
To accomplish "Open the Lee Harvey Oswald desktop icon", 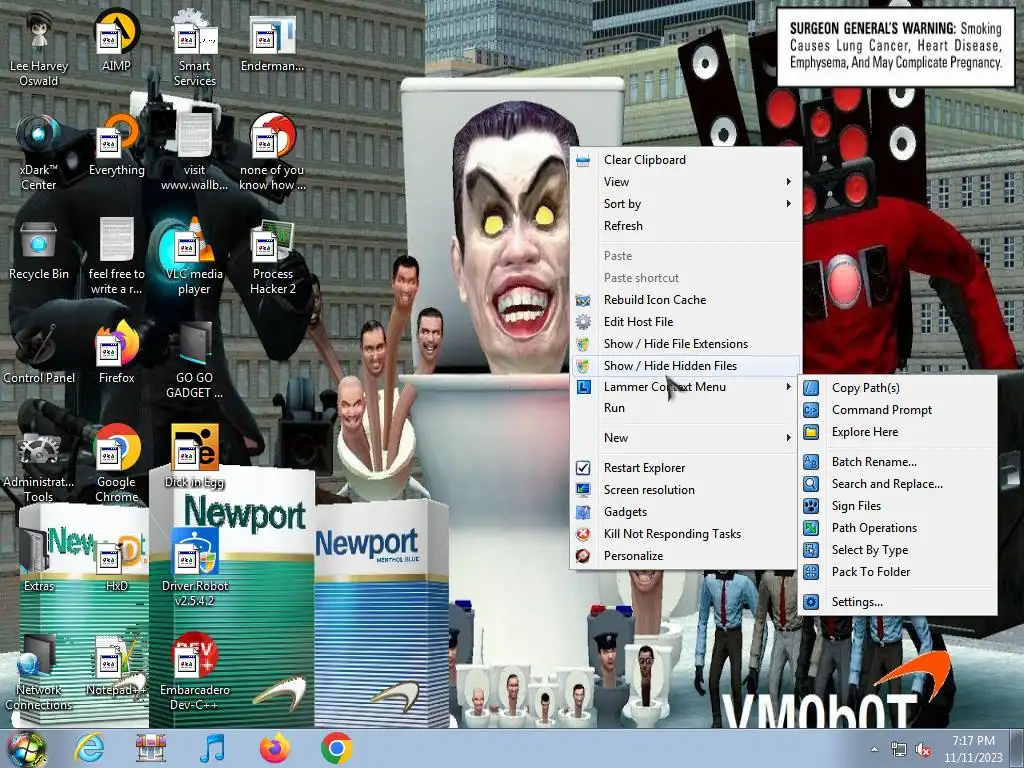I will [39, 49].
